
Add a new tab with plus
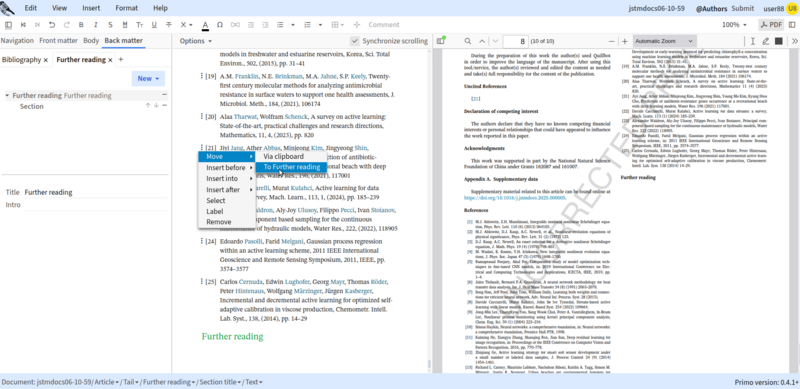121,60
